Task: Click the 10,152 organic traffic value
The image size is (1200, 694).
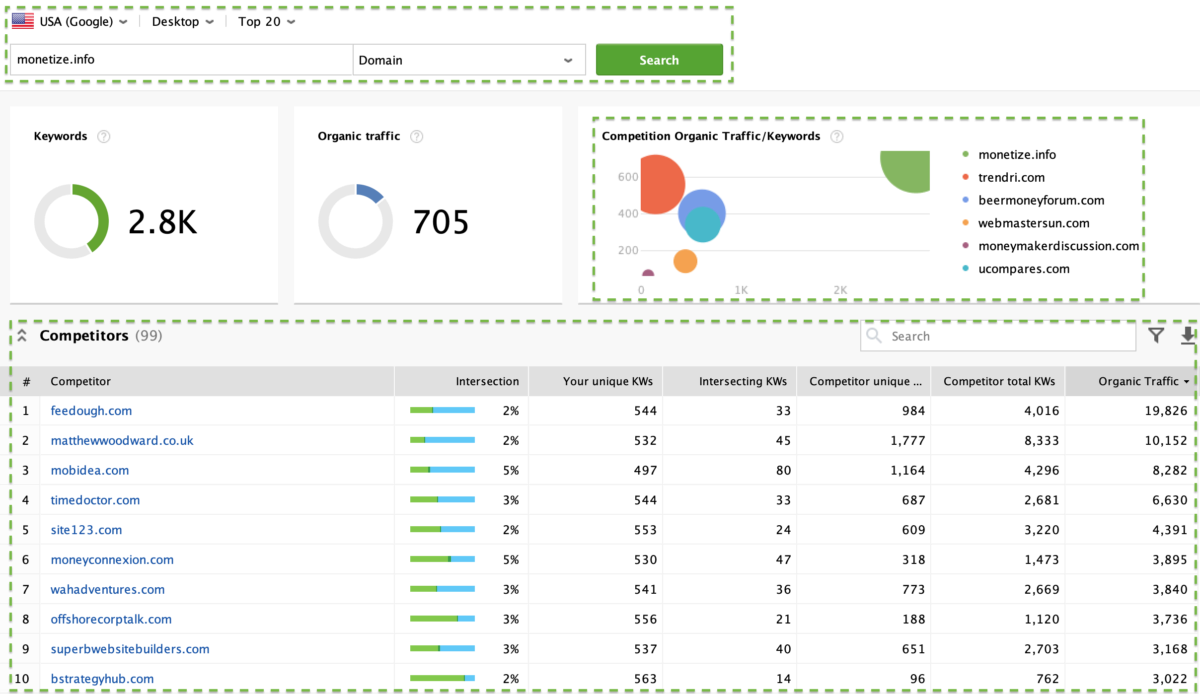Action: tap(1167, 440)
